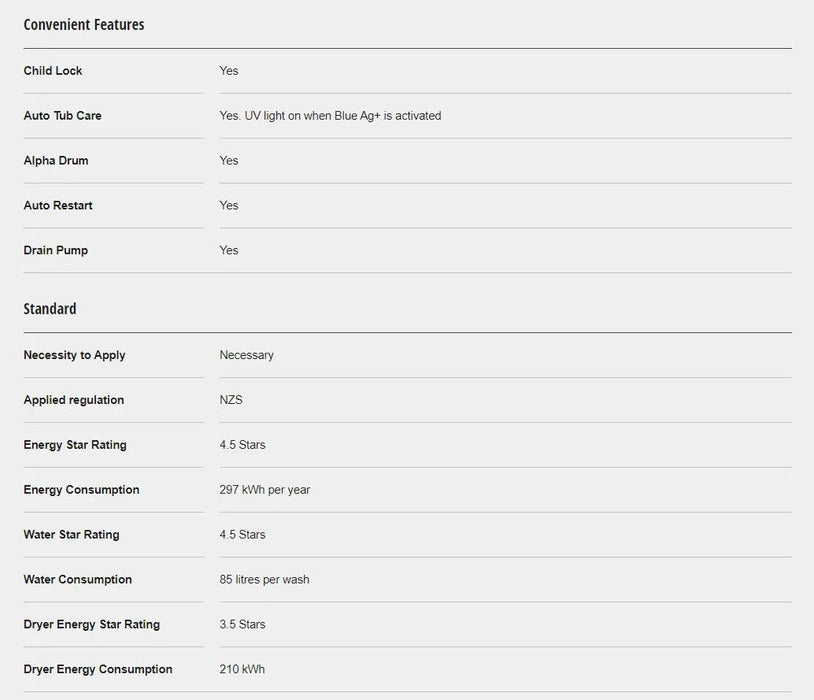
Task: Click the Auto Restart label
Action: [58, 206]
